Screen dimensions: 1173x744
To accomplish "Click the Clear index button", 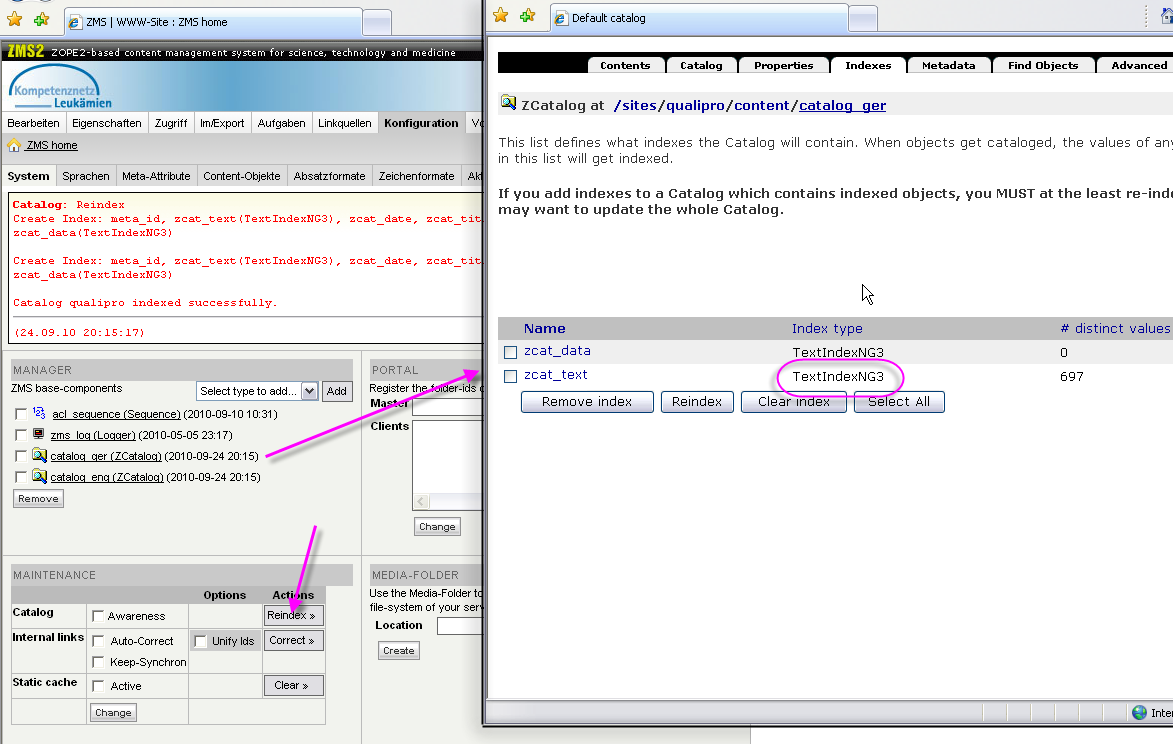I will pos(794,402).
